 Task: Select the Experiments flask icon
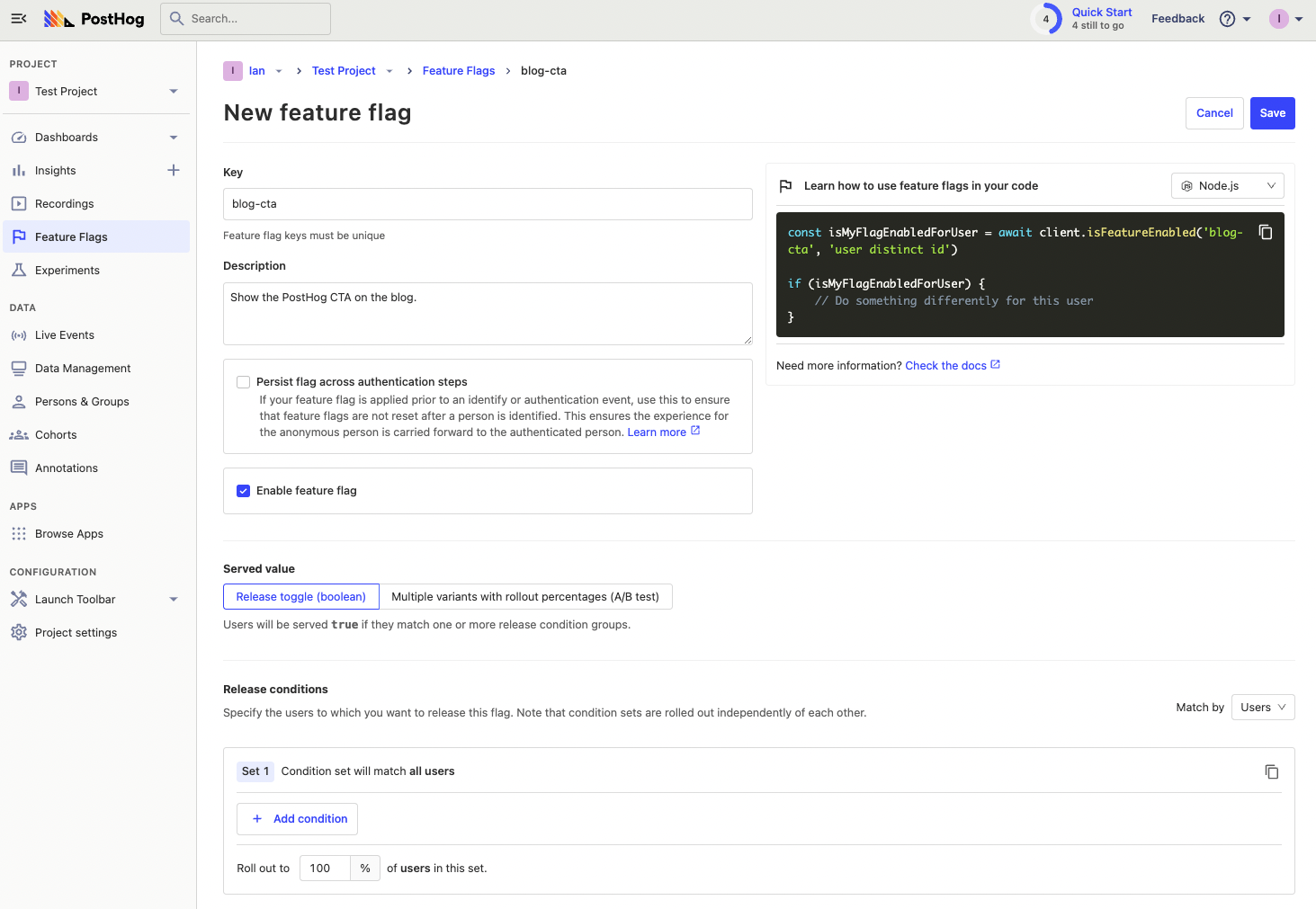tap(19, 270)
